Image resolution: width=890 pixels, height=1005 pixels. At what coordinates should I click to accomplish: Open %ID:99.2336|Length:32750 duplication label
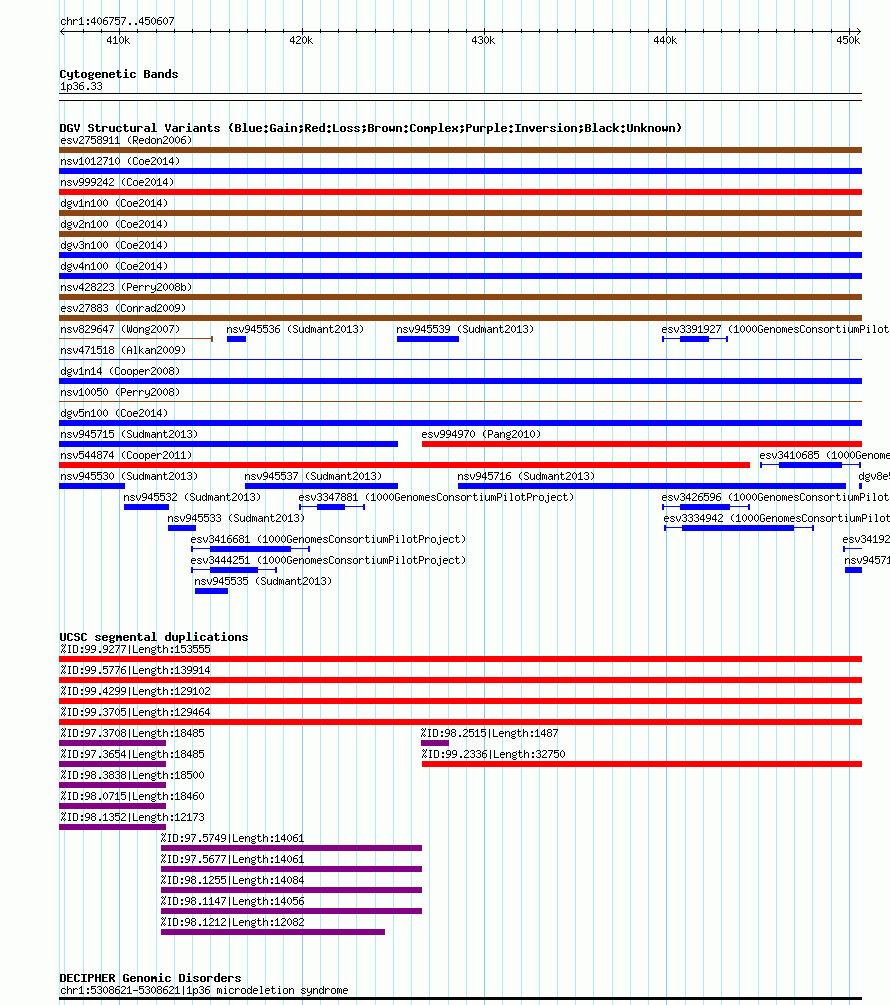[493, 754]
